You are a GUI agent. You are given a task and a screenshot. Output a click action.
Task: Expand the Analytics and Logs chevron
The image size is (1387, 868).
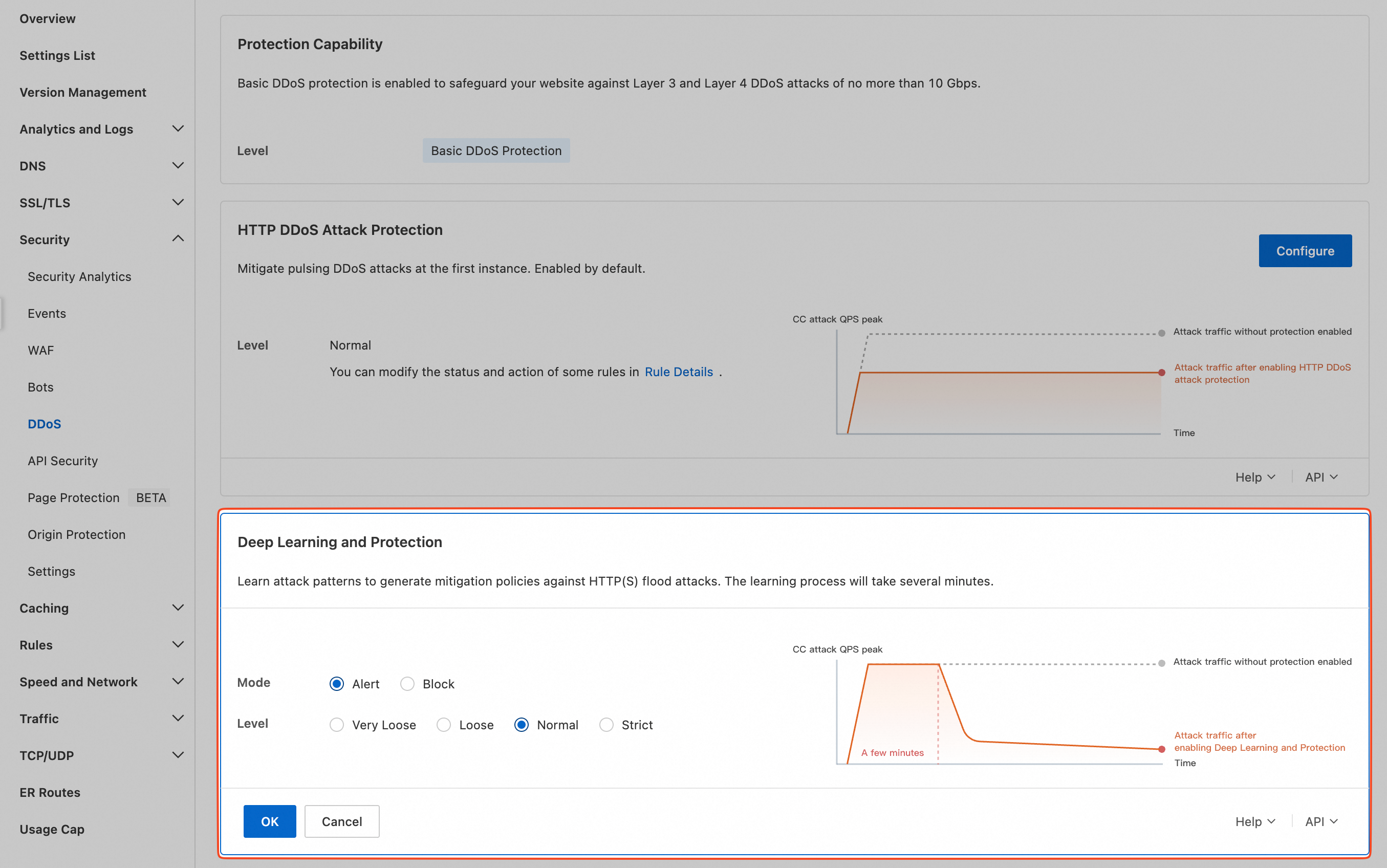click(178, 128)
